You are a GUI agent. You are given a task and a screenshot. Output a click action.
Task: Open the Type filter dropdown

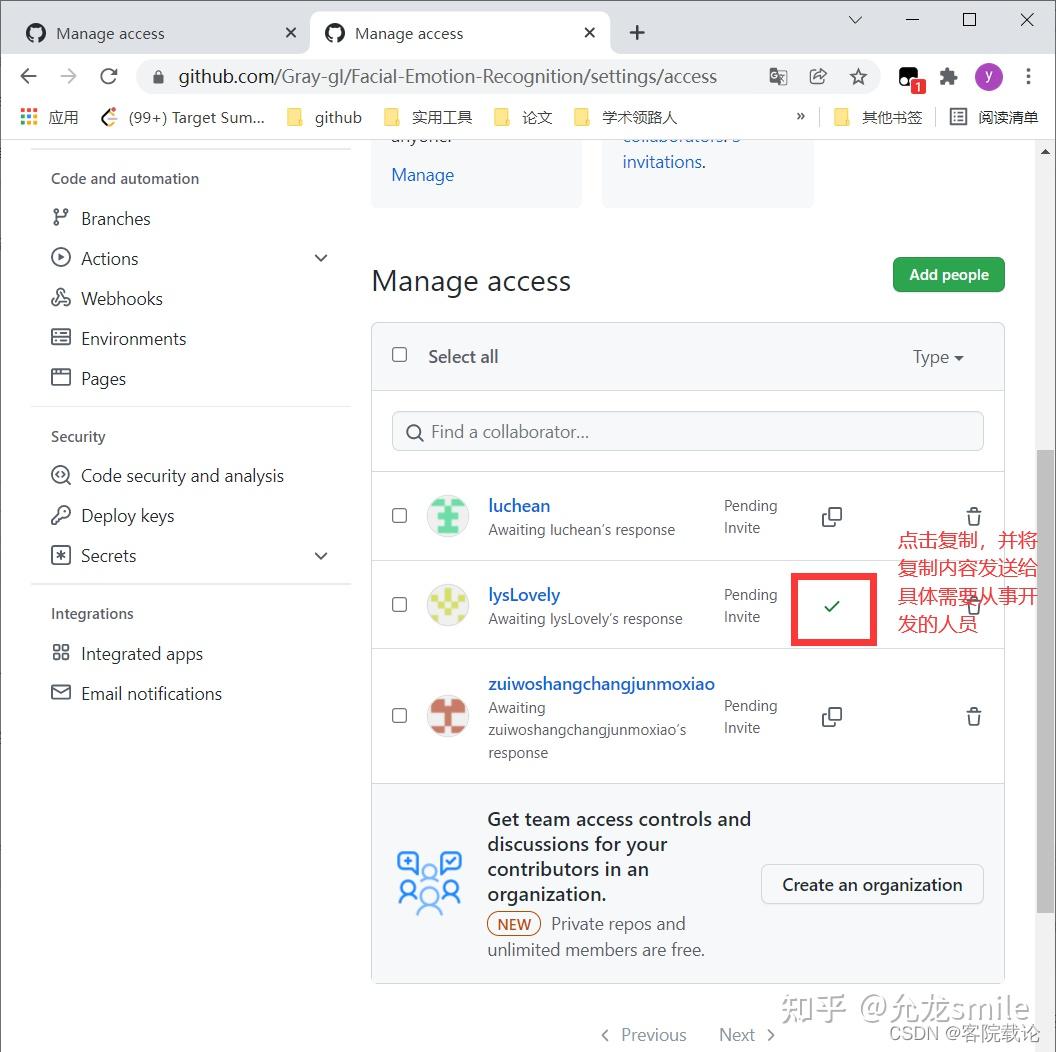click(937, 356)
